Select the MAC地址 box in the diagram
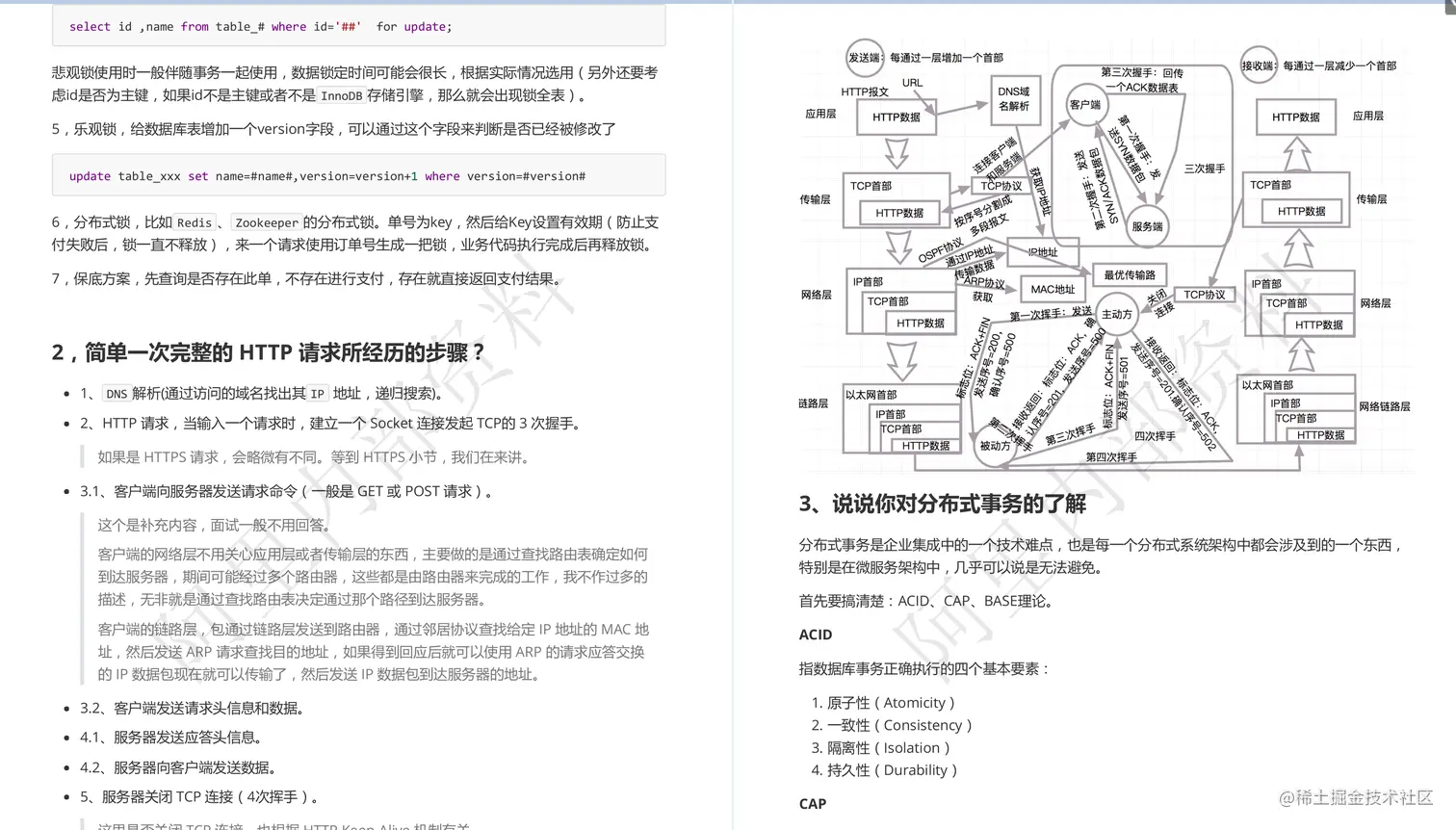Viewport: 1456px width, 830px height. 1053,289
